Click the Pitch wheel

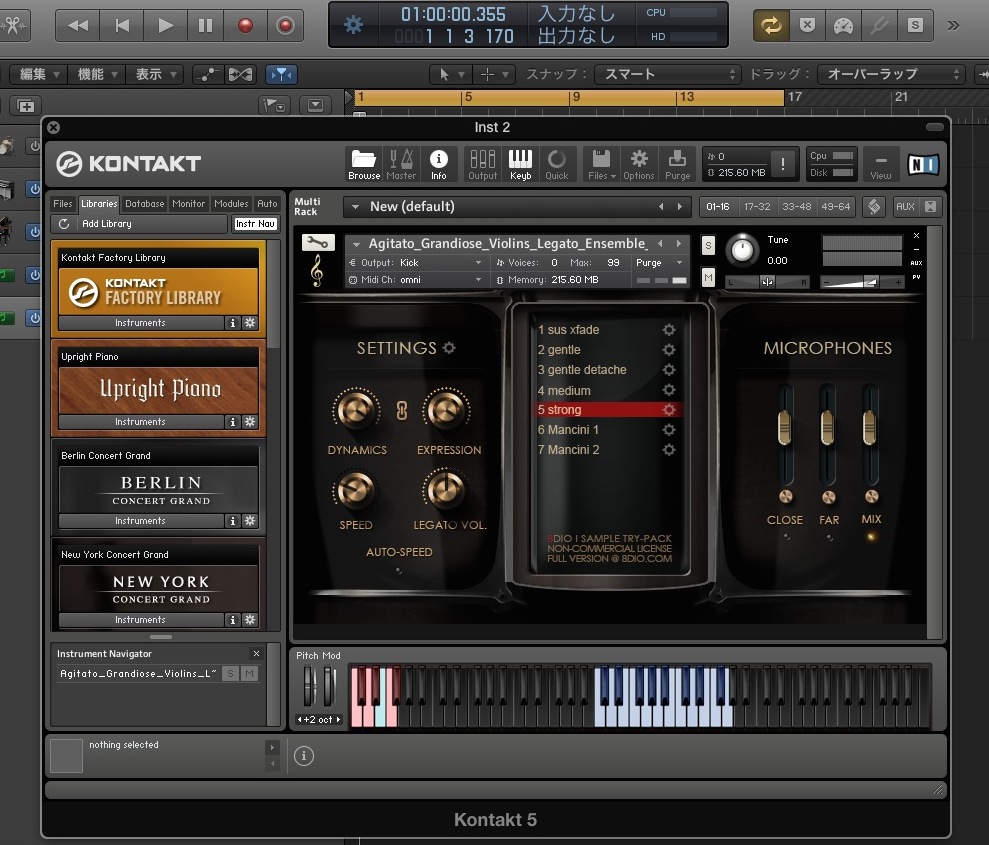pyautogui.click(x=309, y=685)
